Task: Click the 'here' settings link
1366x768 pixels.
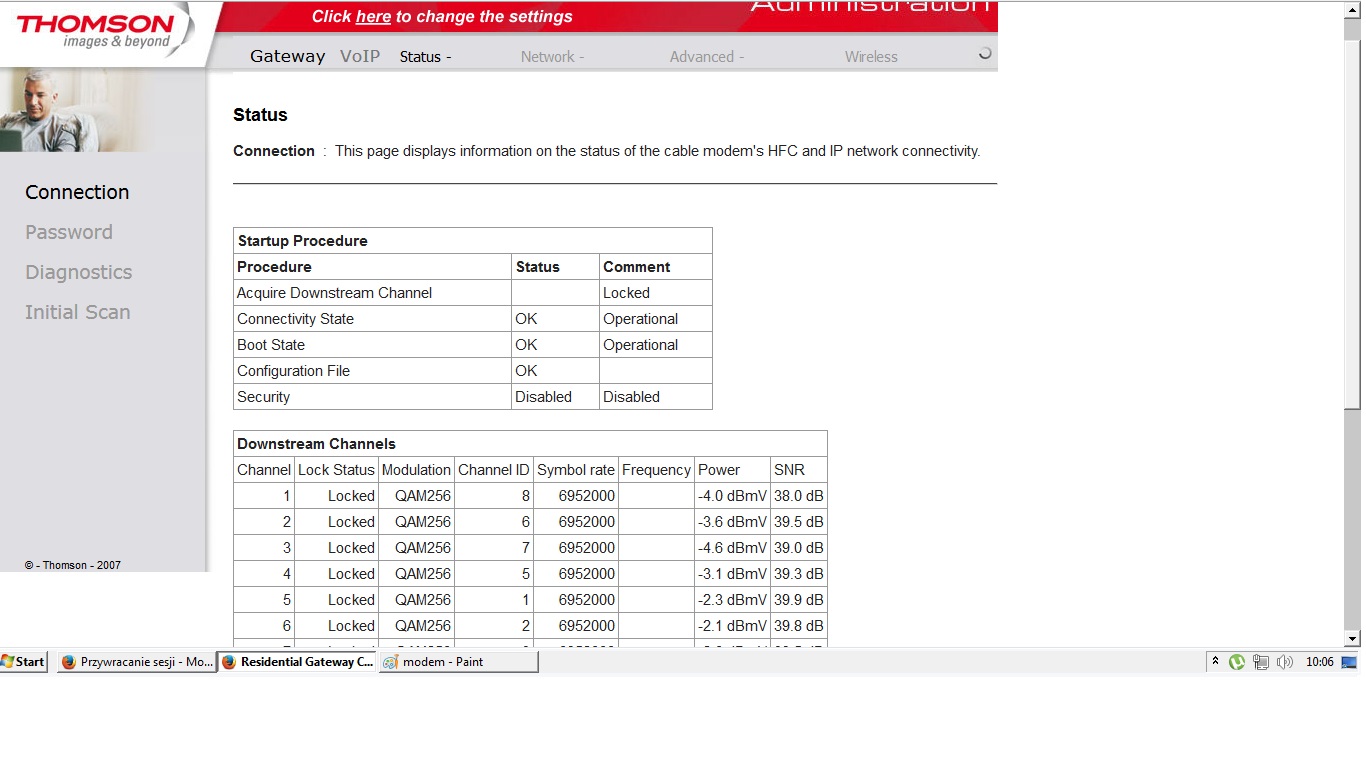Action: [x=373, y=16]
